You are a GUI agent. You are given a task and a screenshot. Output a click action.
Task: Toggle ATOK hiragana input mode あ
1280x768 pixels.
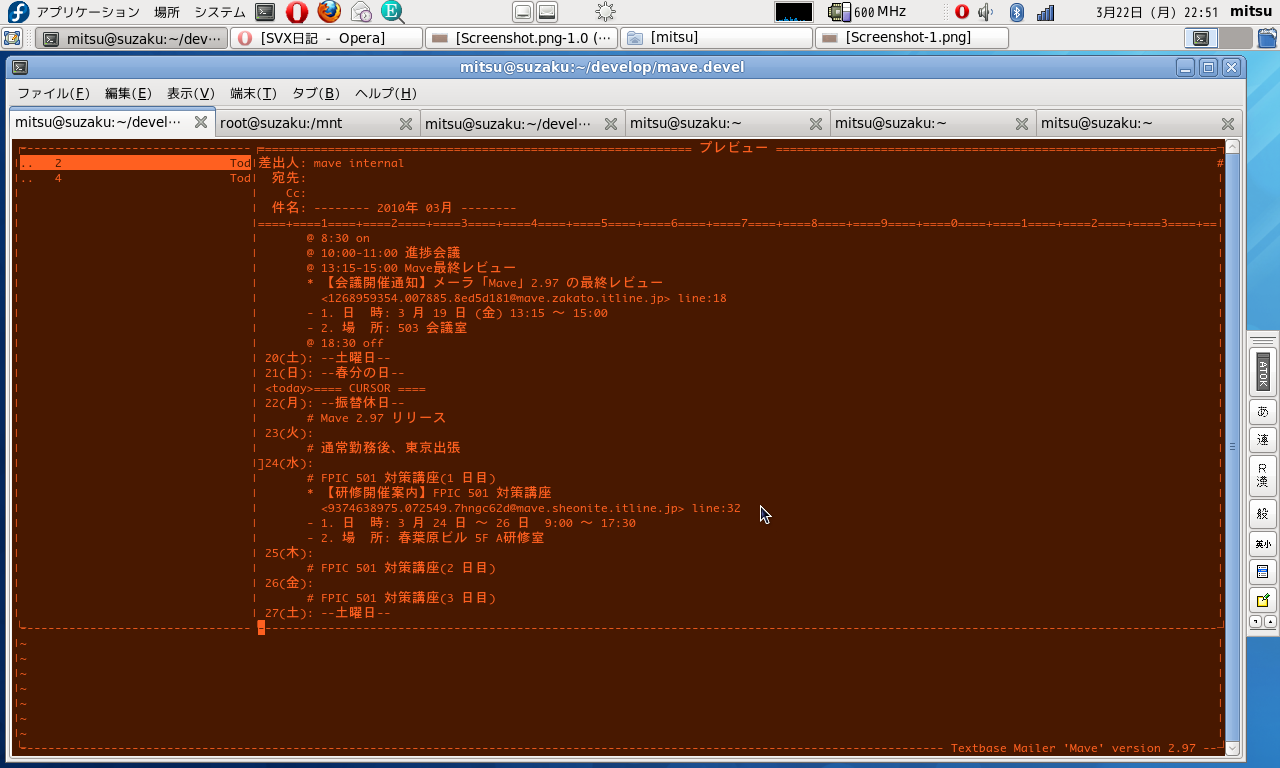(x=1262, y=412)
